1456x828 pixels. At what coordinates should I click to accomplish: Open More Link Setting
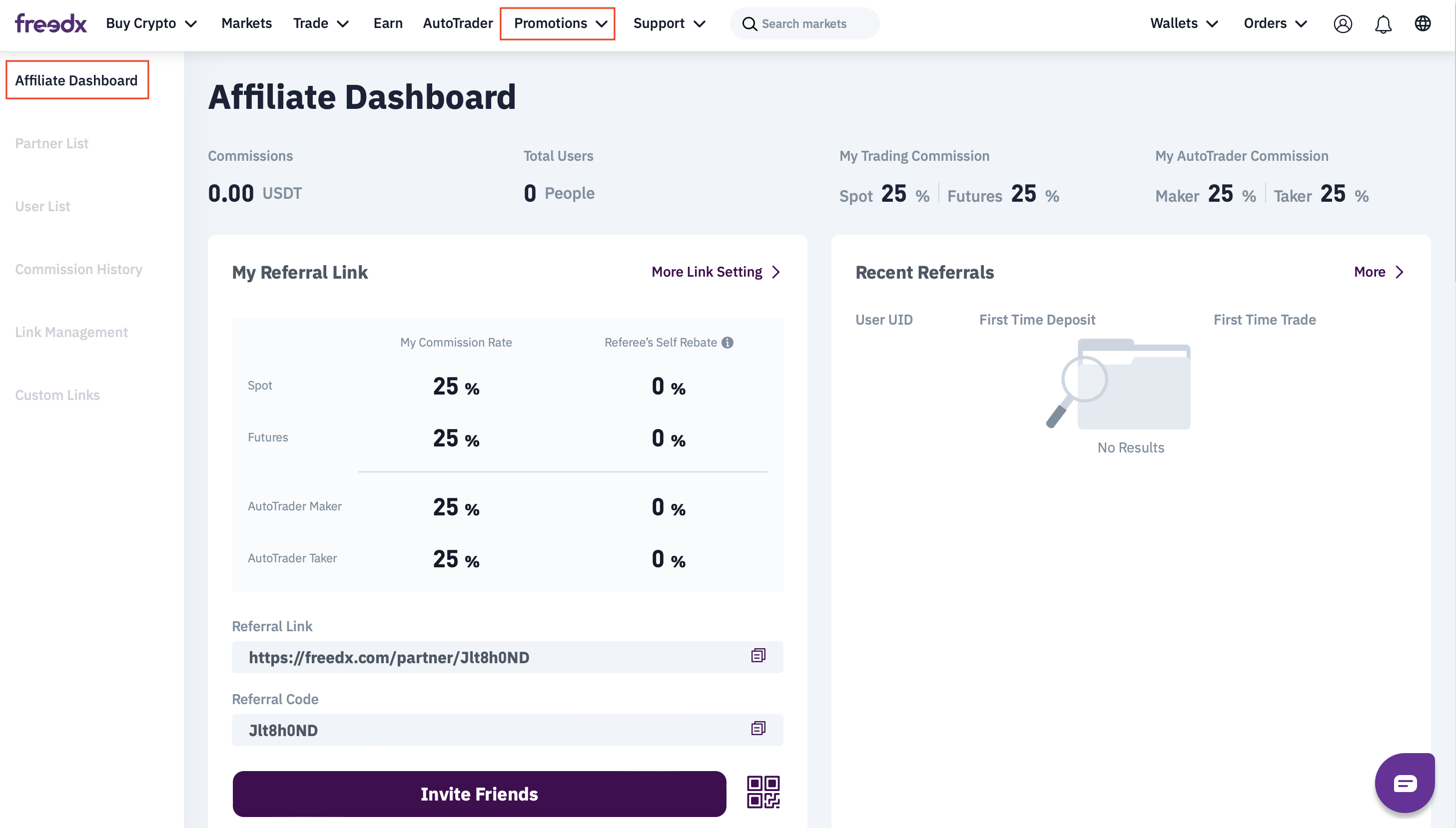715,272
